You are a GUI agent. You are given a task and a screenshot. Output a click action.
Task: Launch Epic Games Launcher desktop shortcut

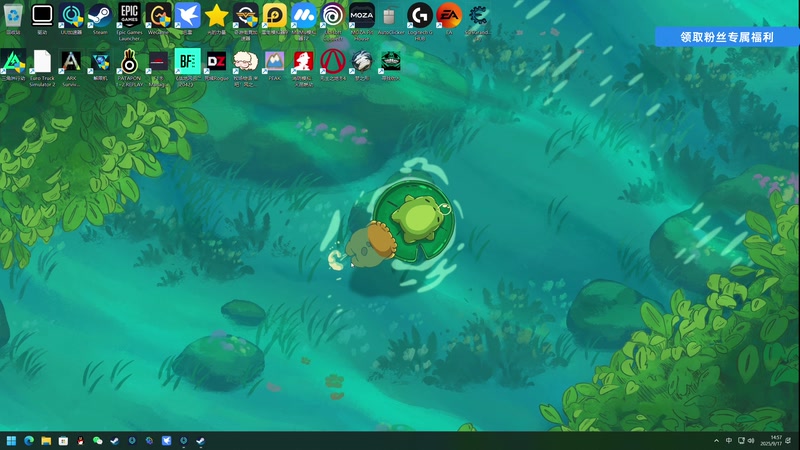pyautogui.click(x=129, y=21)
